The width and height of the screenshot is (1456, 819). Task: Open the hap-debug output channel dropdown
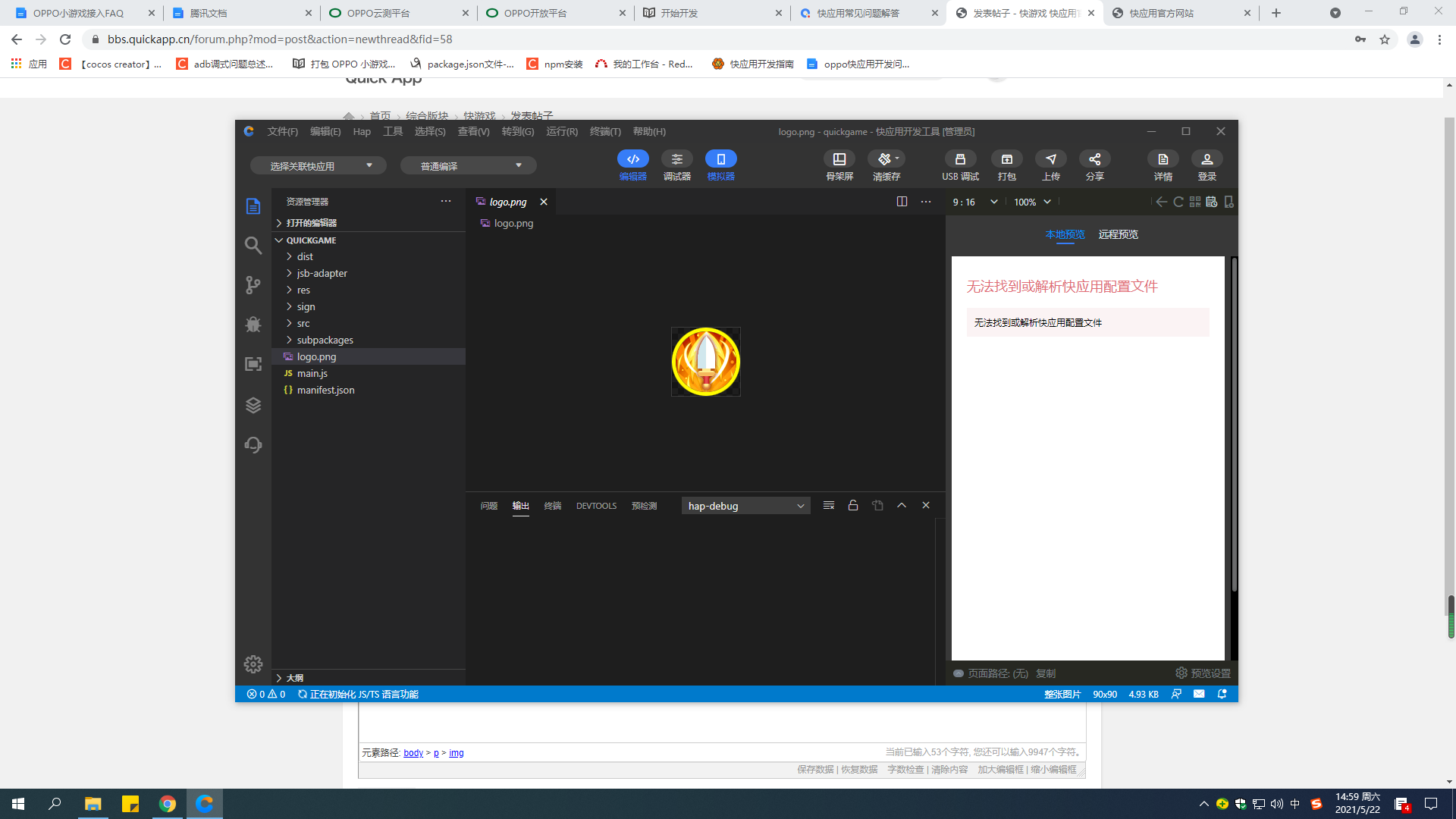point(745,506)
